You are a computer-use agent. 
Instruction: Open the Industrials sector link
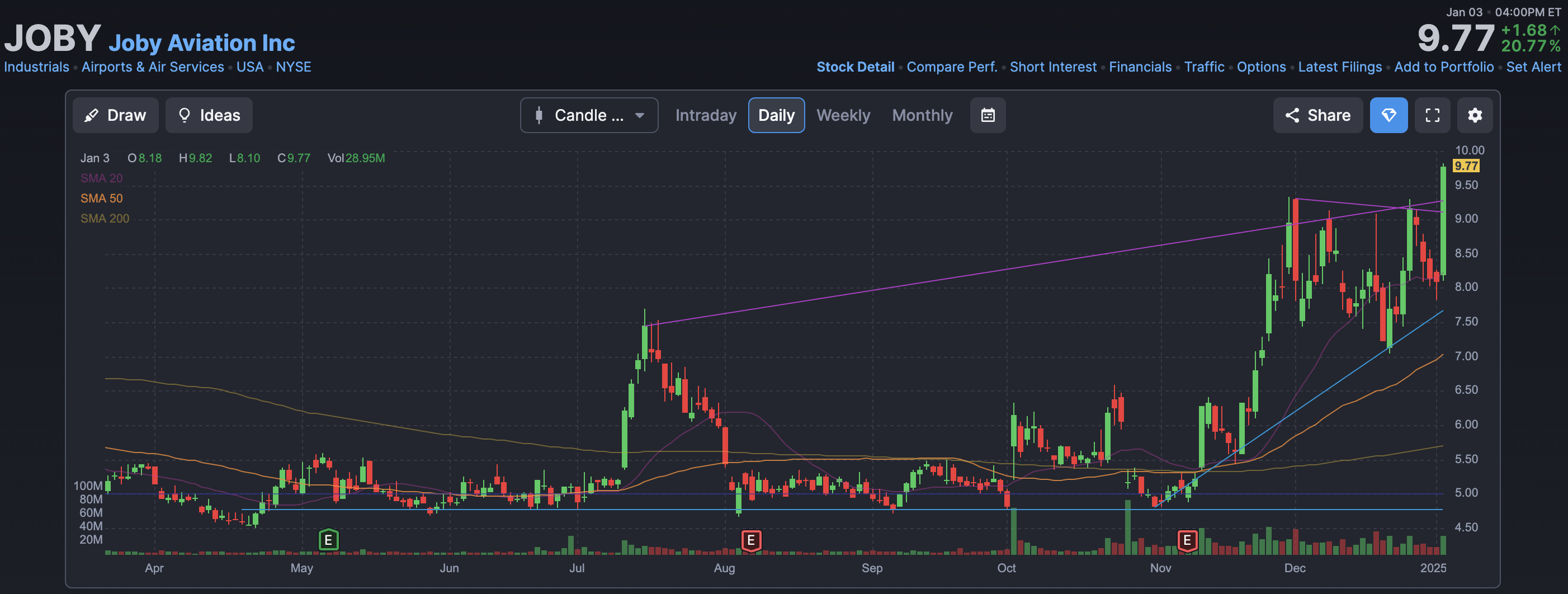pos(36,67)
